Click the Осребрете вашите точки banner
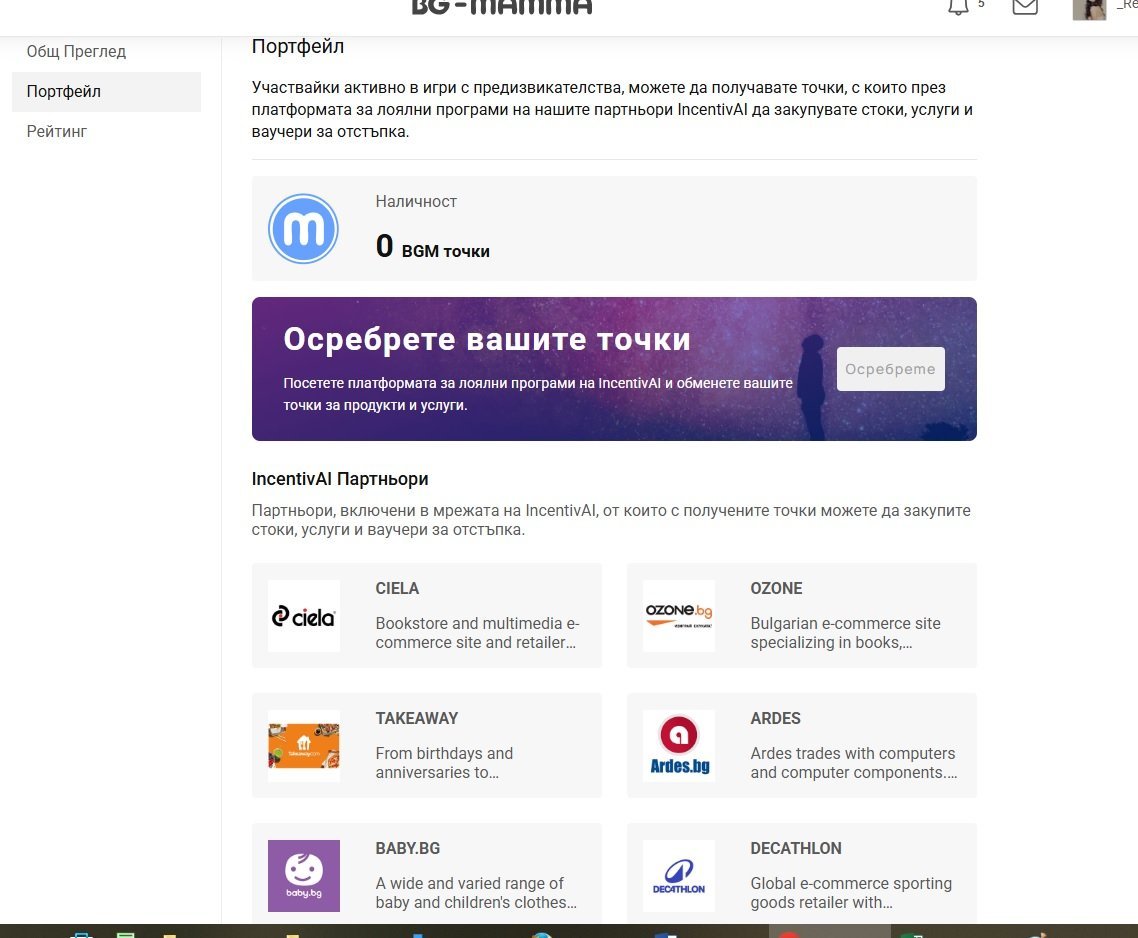 coord(540,368)
